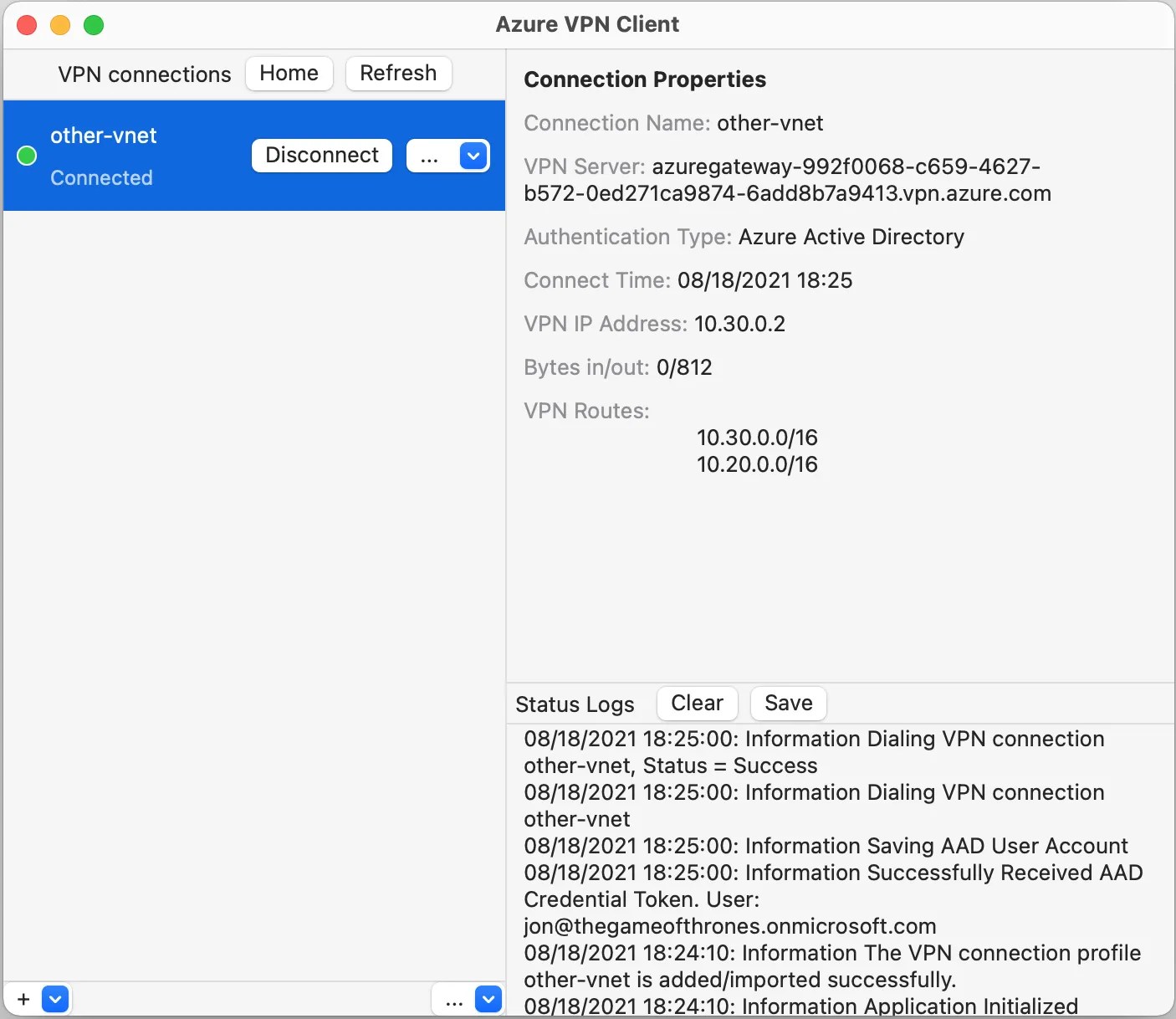Click the route 10.20.0.0/16

coord(757,464)
